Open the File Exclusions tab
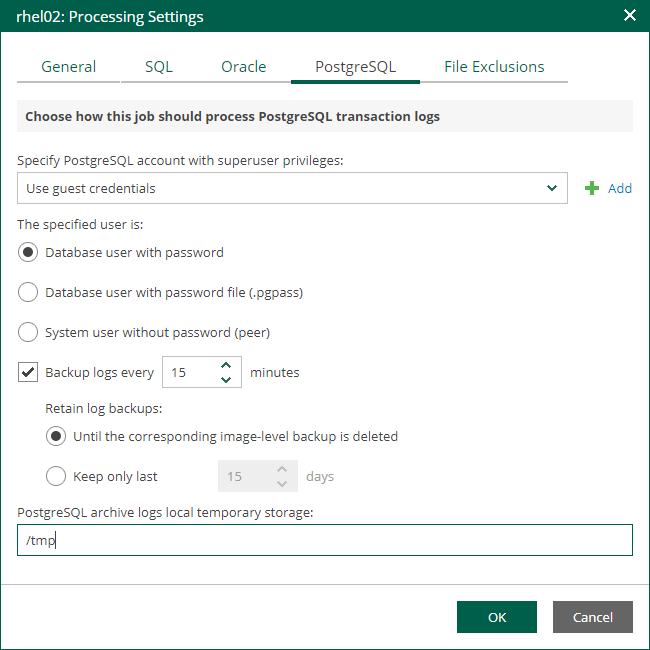The height and width of the screenshot is (650, 650). pos(494,67)
